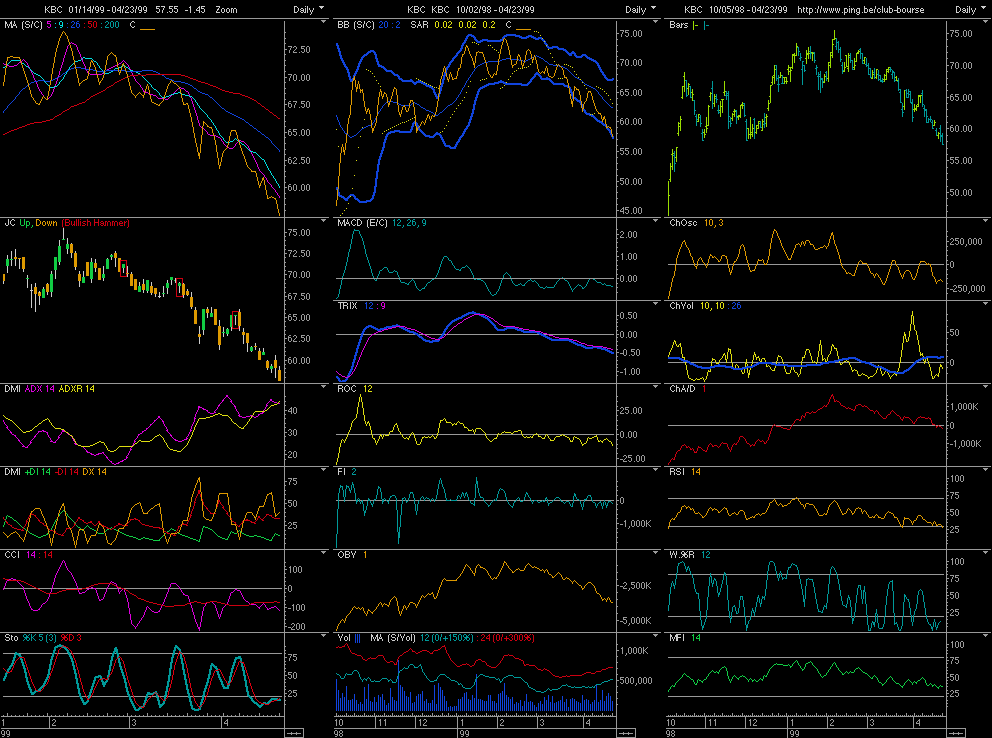Open the RSI panel menu arrow
The height and width of the screenshot is (738, 992).
986,469
